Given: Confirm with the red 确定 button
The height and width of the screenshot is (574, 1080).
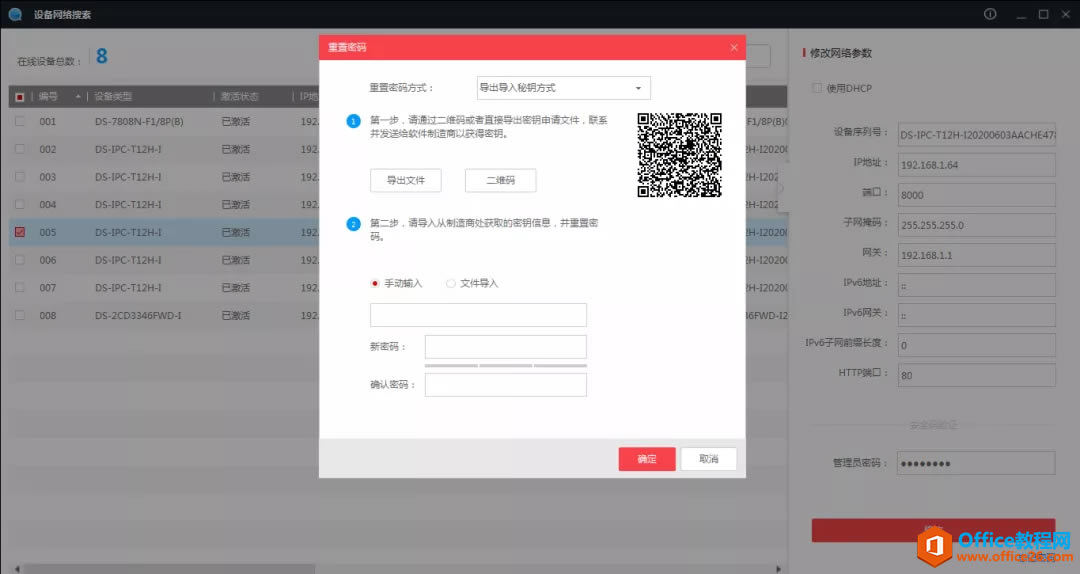Looking at the screenshot, I should tap(647, 459).
